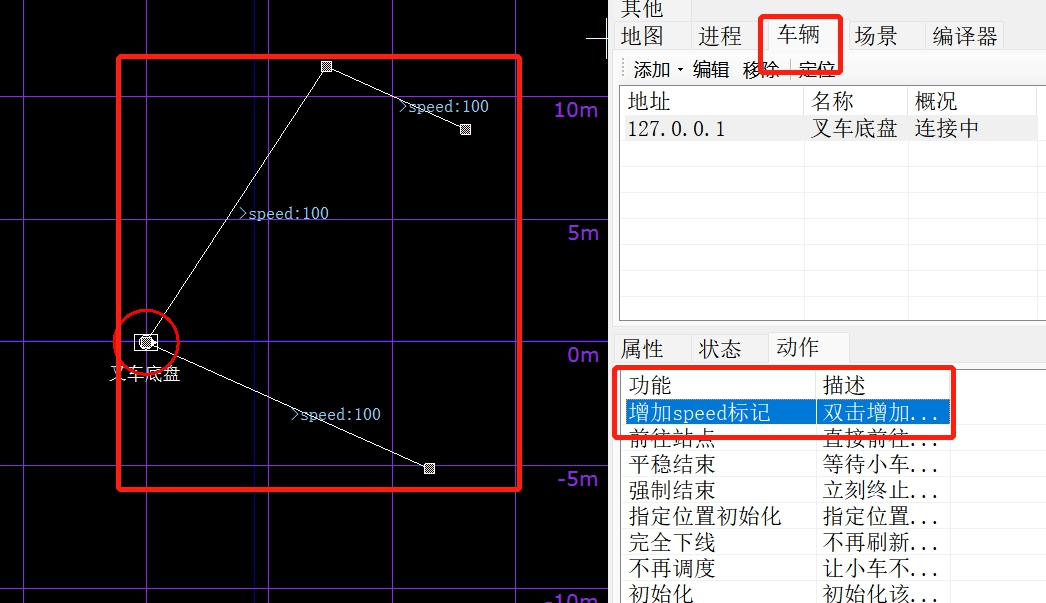
Task: Select the waypoint node nearest the 10m label
Action: point(465,130)
